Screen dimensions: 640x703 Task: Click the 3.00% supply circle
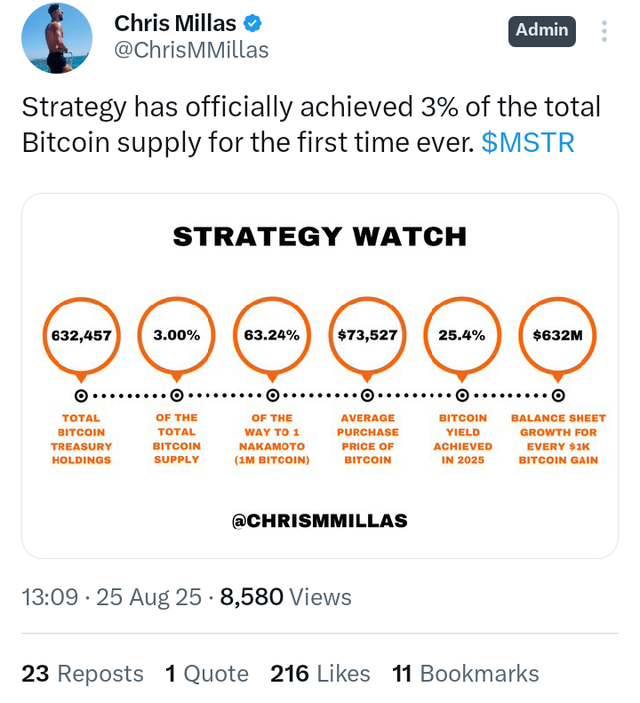tap(177, 335)
